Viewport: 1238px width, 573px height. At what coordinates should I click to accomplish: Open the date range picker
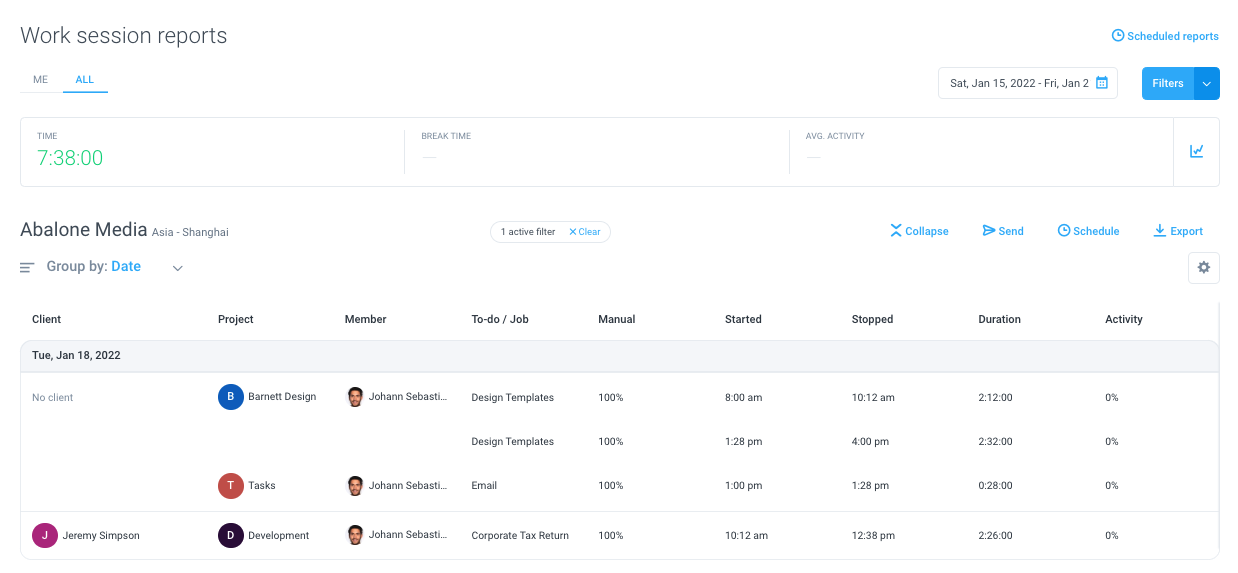tap(1027, 83)
